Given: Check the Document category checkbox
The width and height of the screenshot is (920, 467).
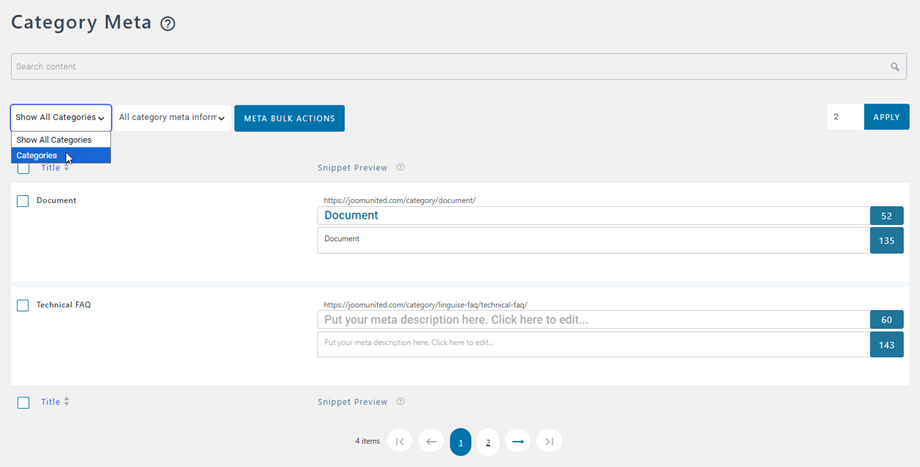Looking at the screenshot, I should [x=23, y=201].
